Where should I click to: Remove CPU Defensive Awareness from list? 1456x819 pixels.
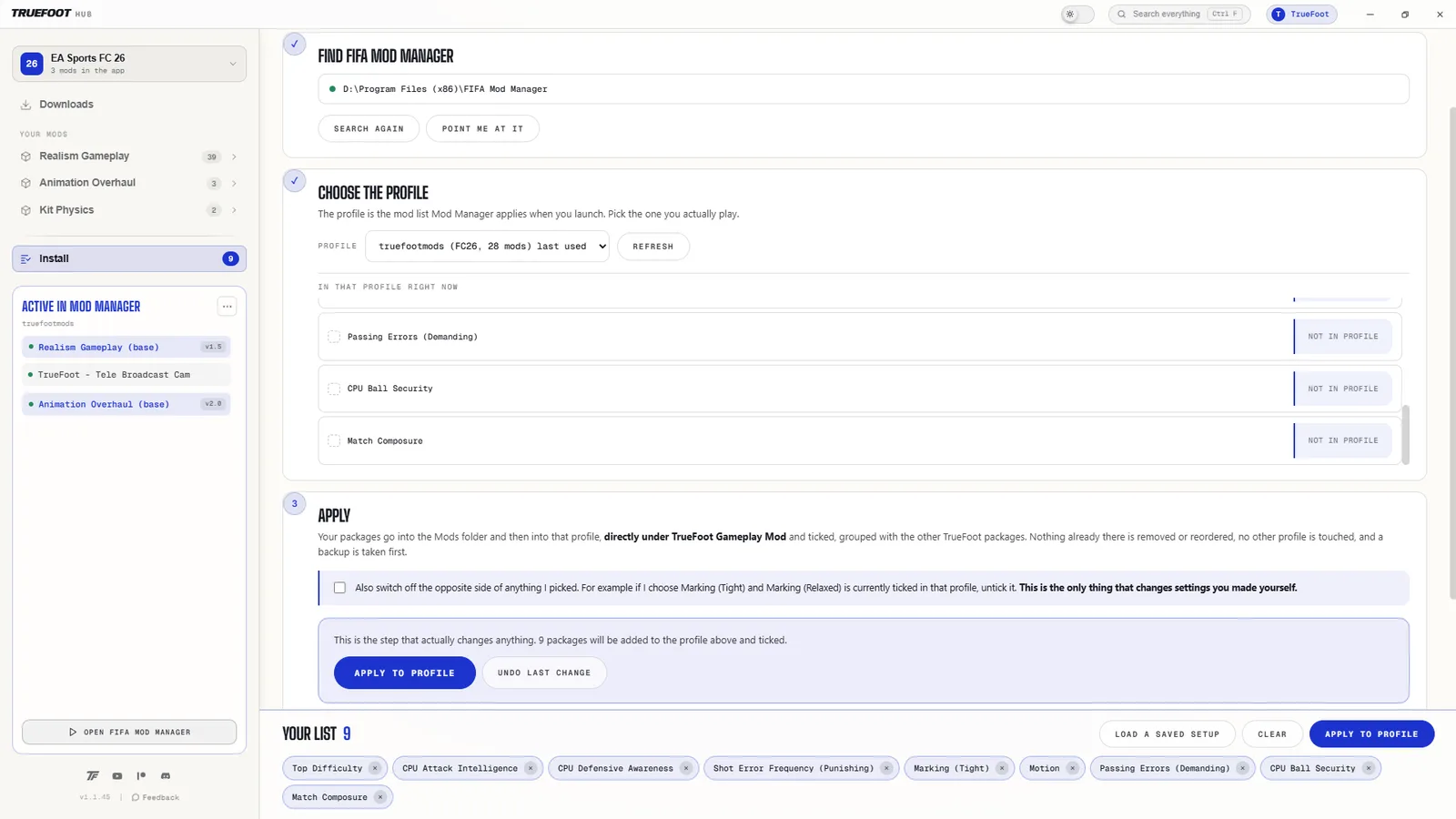pyautogui.click(x=686, y=768)
